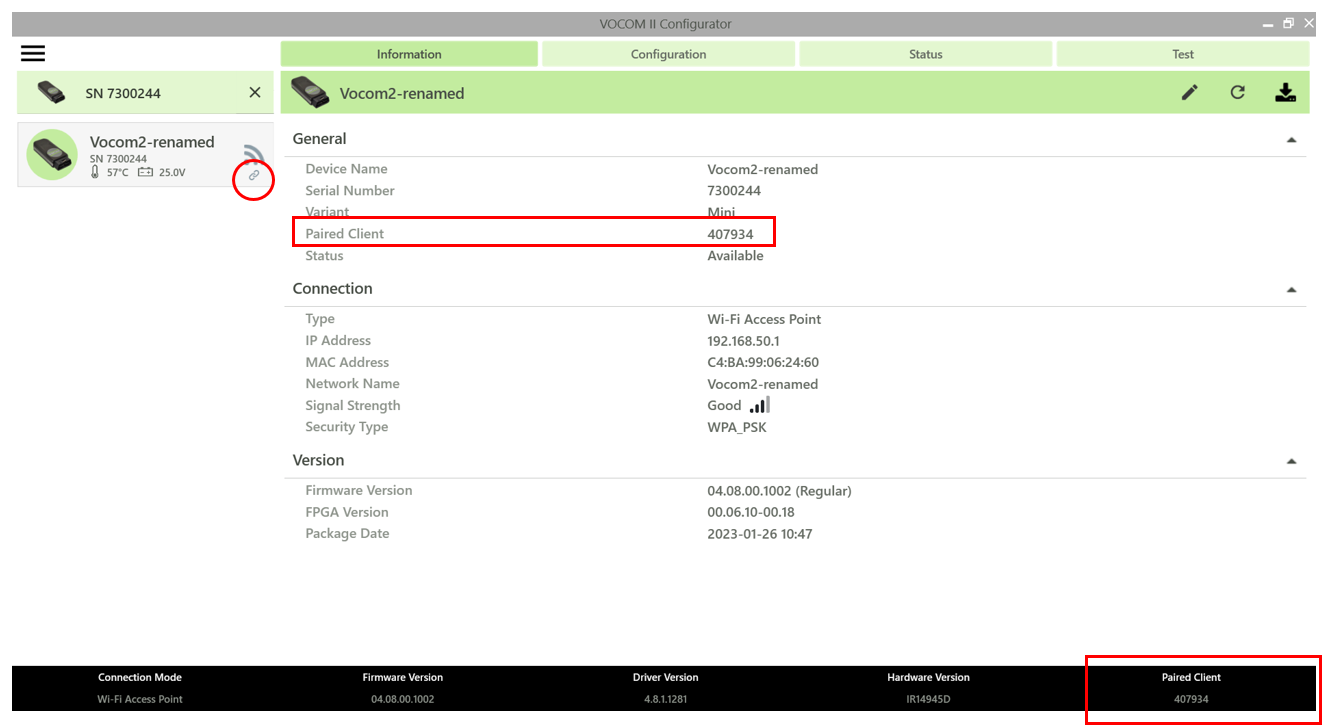Click the Connection section heading
1331x727 pixels.
click(x=332, y=289)
